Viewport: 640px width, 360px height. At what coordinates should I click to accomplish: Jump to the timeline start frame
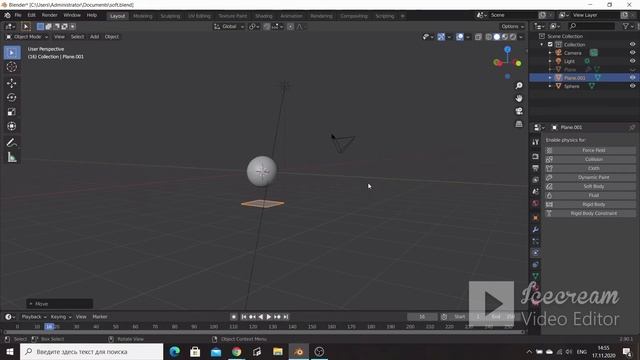(244, 317)
